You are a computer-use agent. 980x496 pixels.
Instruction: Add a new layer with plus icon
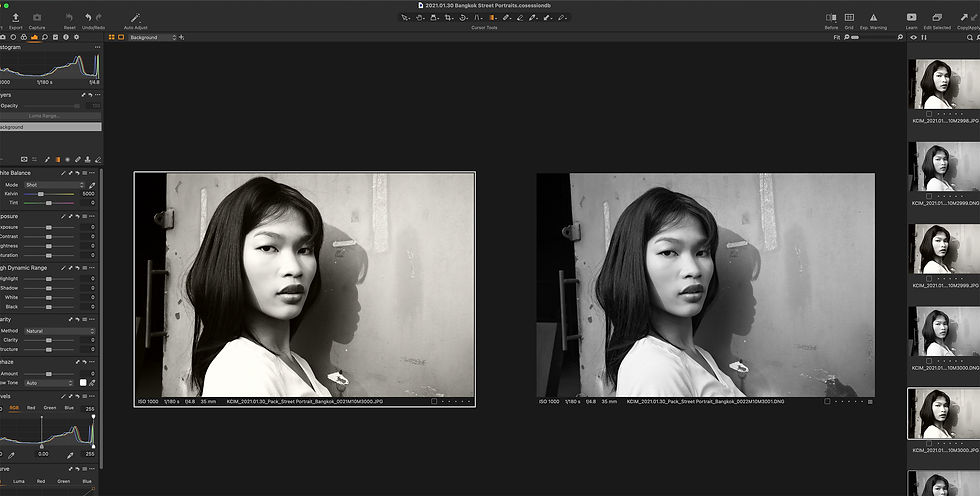click(x=182, y=37)
